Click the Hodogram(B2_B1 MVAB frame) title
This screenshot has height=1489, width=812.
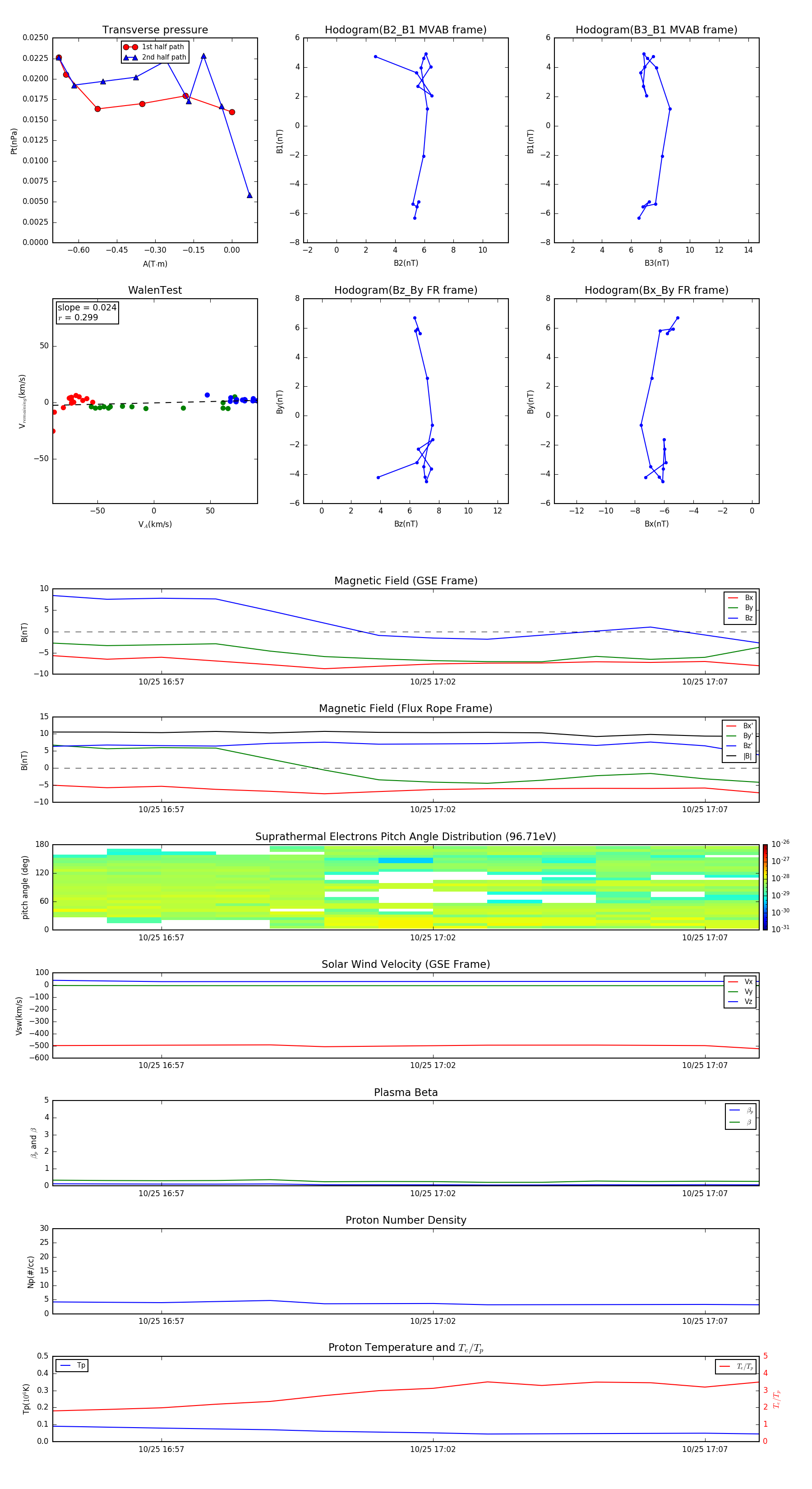[406, 30]
